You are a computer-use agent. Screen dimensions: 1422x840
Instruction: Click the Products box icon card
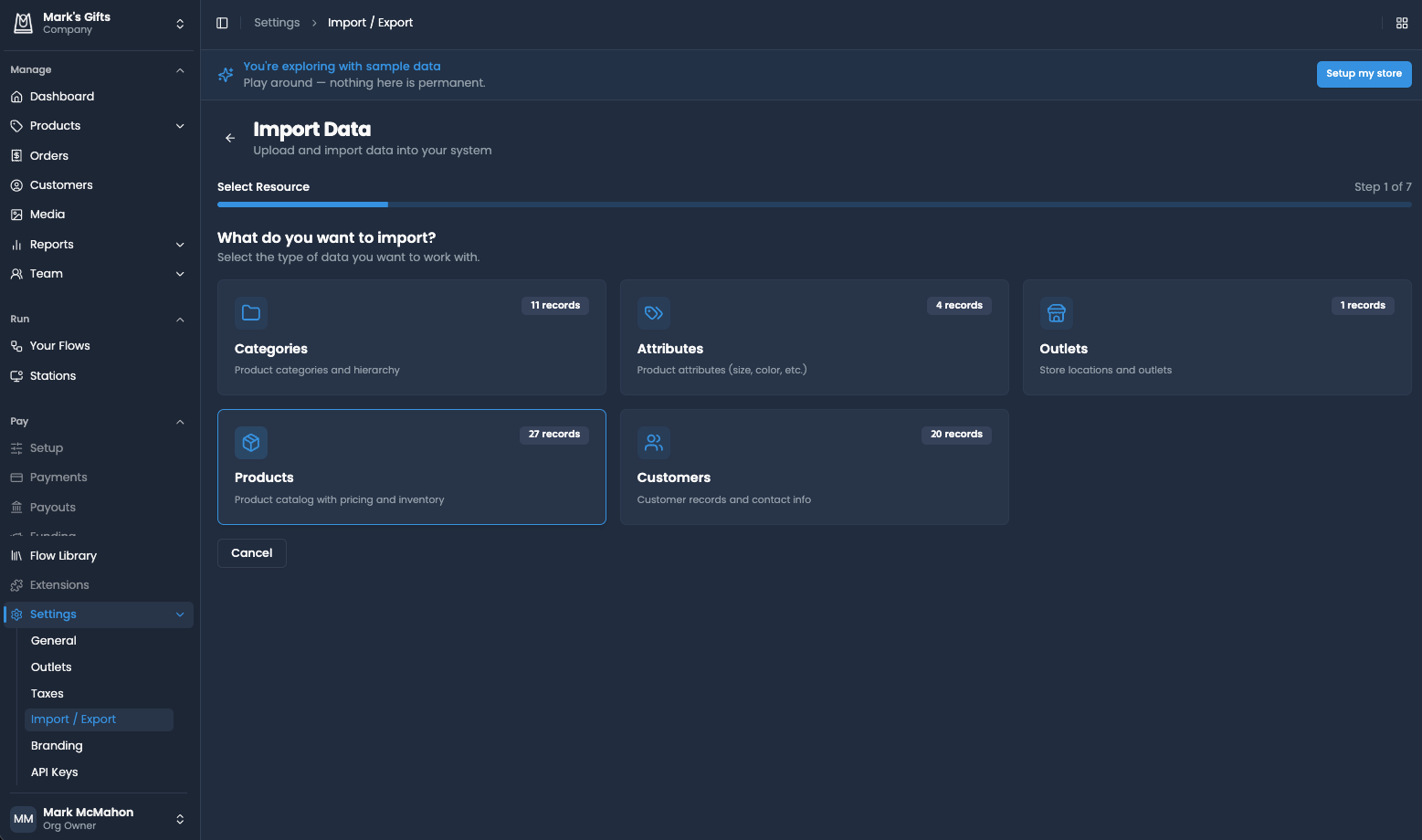251,443
